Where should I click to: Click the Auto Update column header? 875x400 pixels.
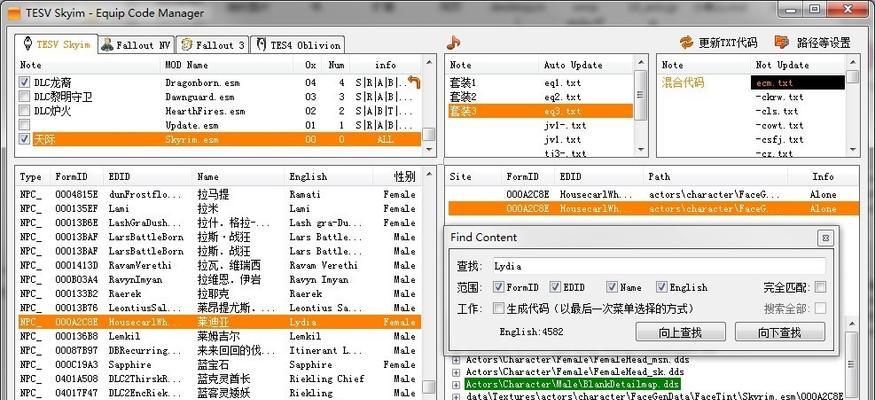[x=587, y=65]
